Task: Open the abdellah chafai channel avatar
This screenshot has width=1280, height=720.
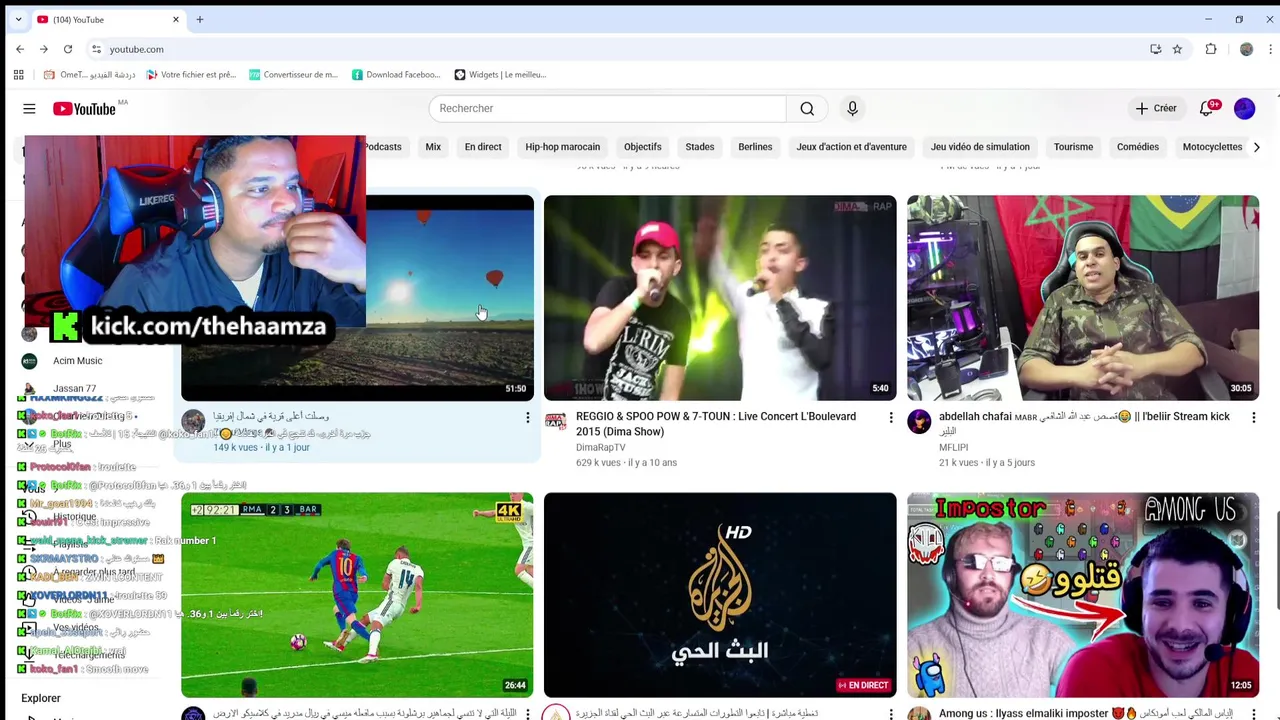Action: (919, 421)
